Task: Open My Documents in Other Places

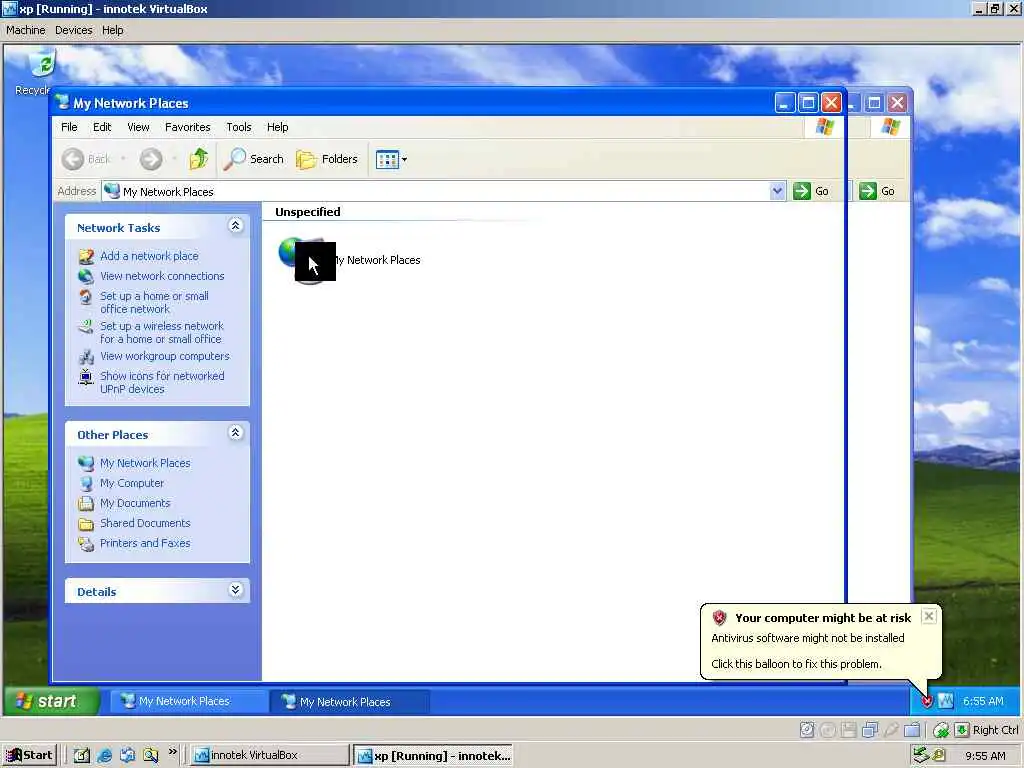Action: coord(135,503)
